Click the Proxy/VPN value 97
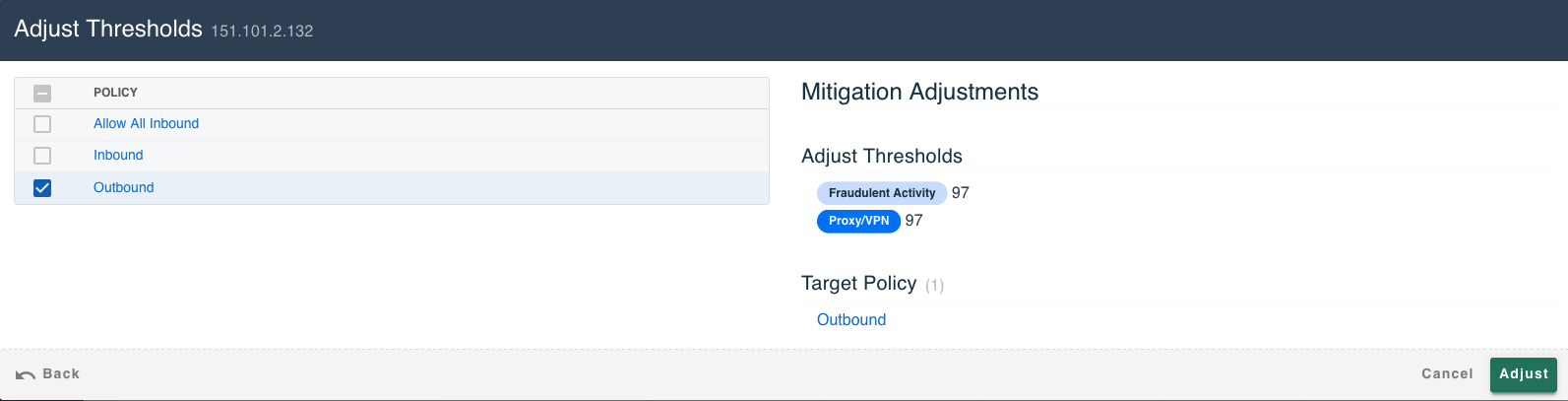Image resolution: width=1568 pixels, height=401 pixels. click(914, 221)
